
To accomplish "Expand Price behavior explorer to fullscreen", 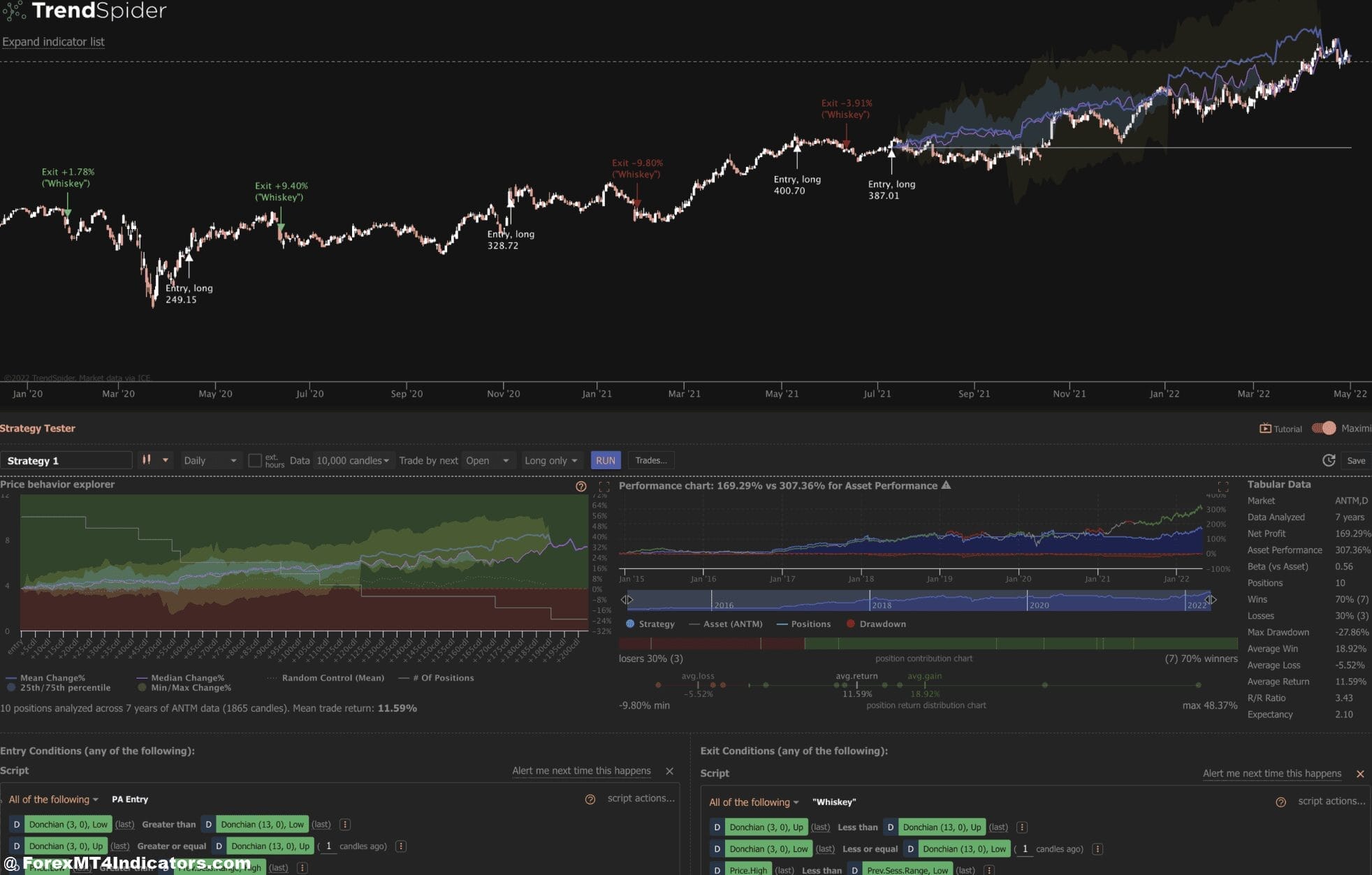I will (604, 486).
